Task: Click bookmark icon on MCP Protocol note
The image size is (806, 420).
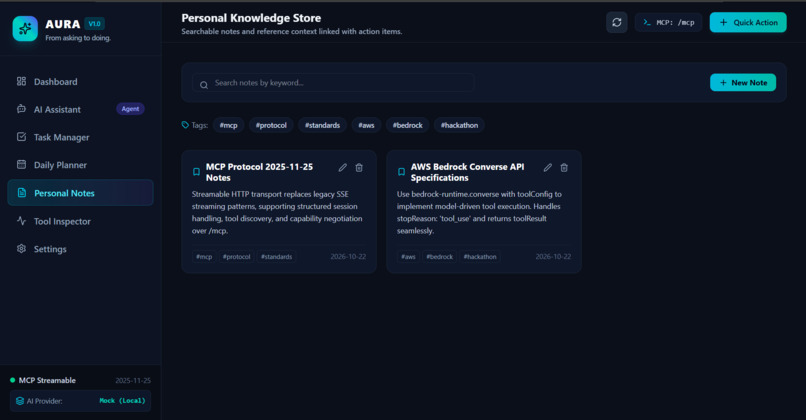Action: pyautogui.click(x=196, y=172)
